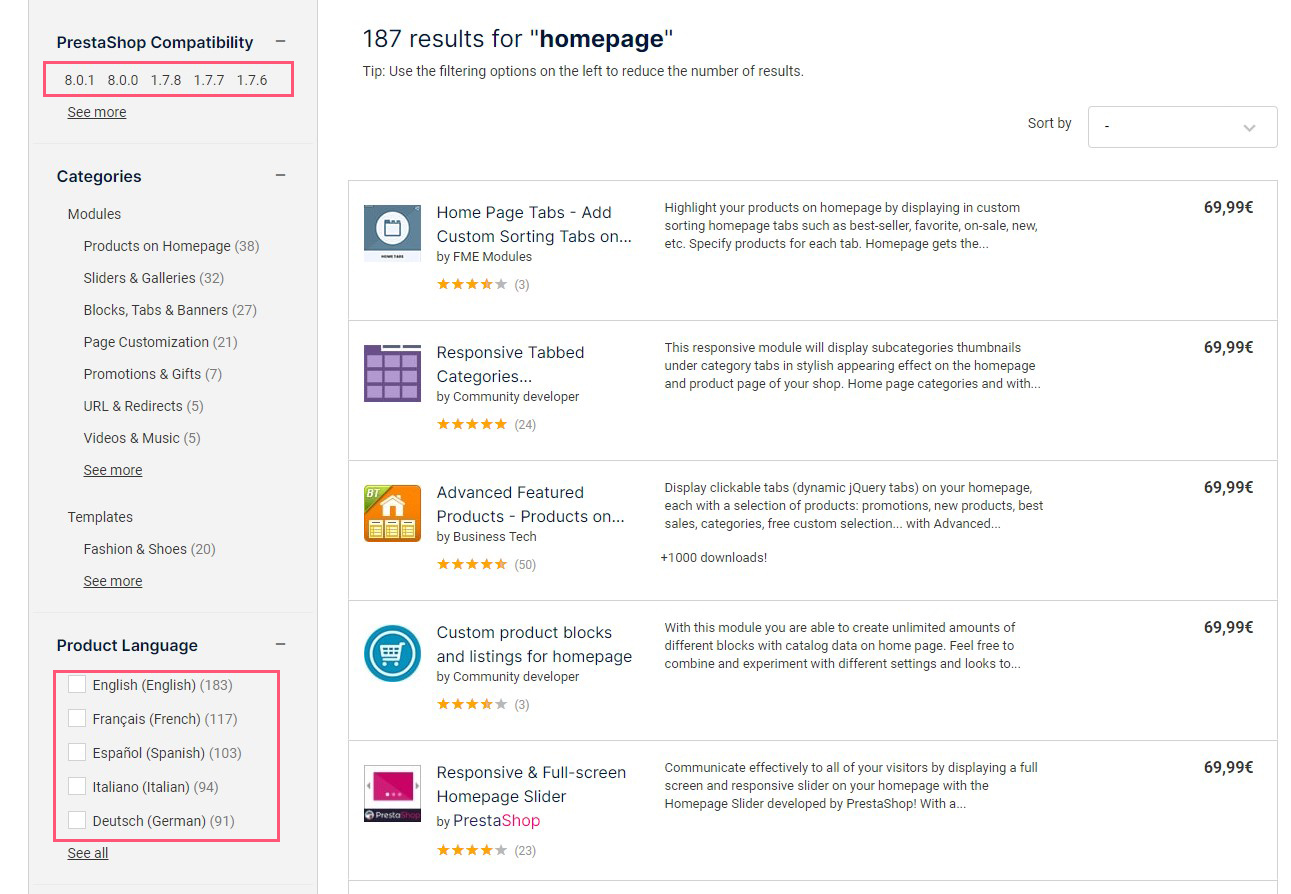Click the PrestaShop author logo text
The image size is (1291, 894).
[x=496, y=821]
